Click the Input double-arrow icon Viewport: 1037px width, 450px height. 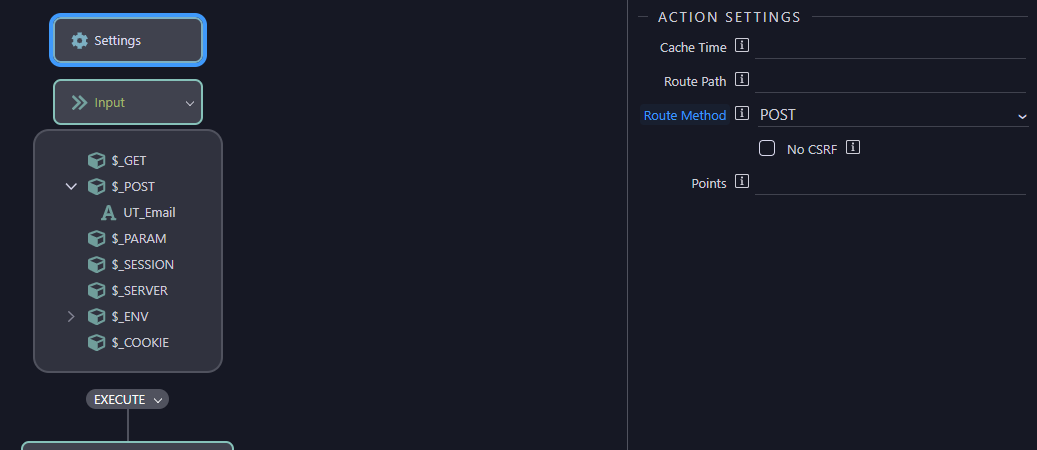tap(79, 103)
